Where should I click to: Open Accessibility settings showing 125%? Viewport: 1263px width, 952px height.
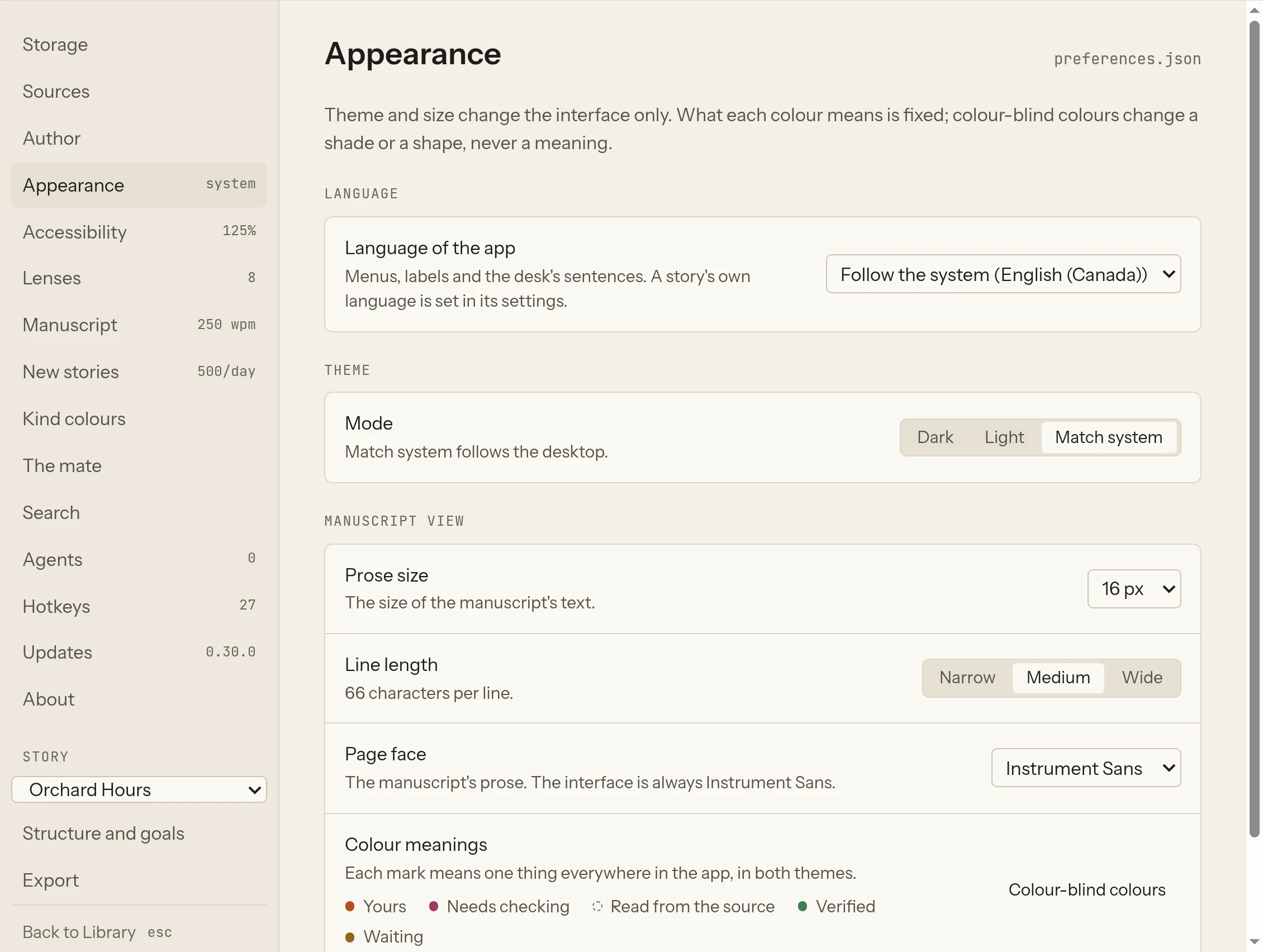(x=139, y=232)
